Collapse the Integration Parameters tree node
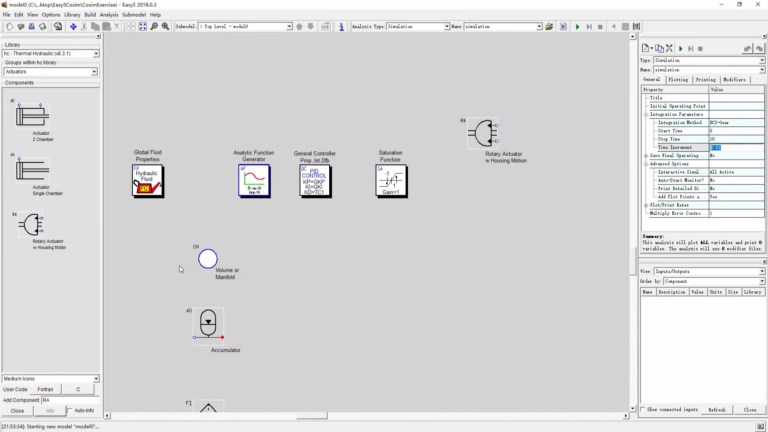This screenshot has width=768, height=432. point(646,114)
